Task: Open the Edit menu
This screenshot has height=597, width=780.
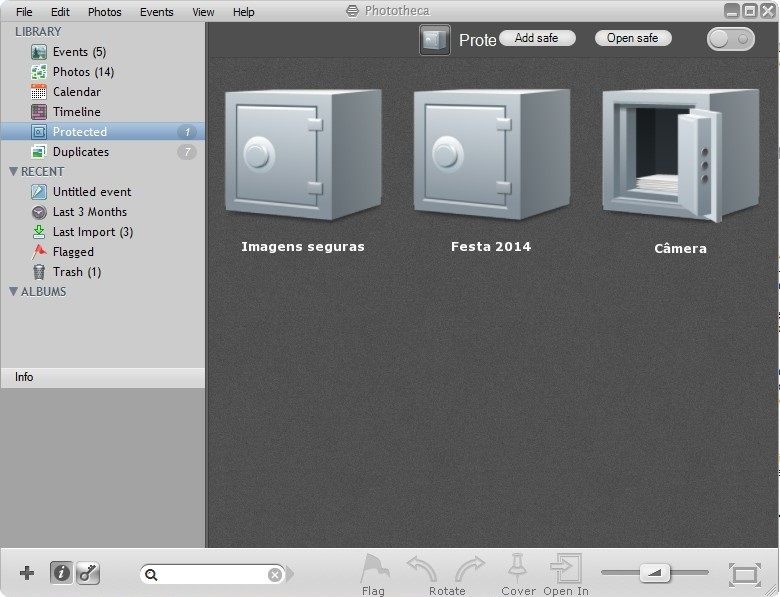Action: (60, 12)
